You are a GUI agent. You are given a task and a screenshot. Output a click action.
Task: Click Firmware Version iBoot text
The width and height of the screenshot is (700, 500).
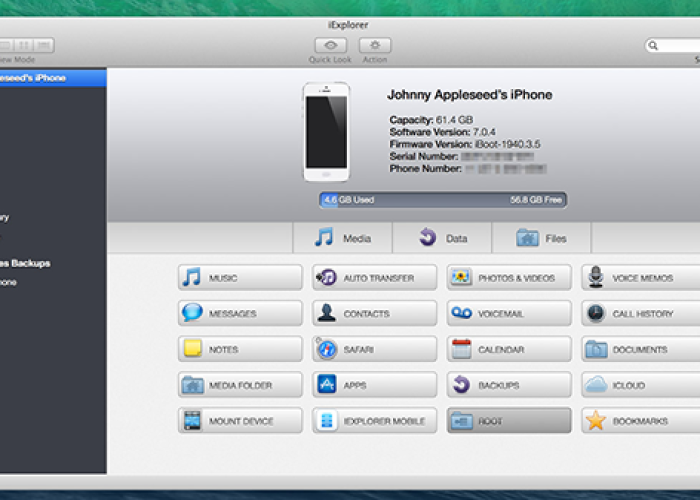point(465,144)
